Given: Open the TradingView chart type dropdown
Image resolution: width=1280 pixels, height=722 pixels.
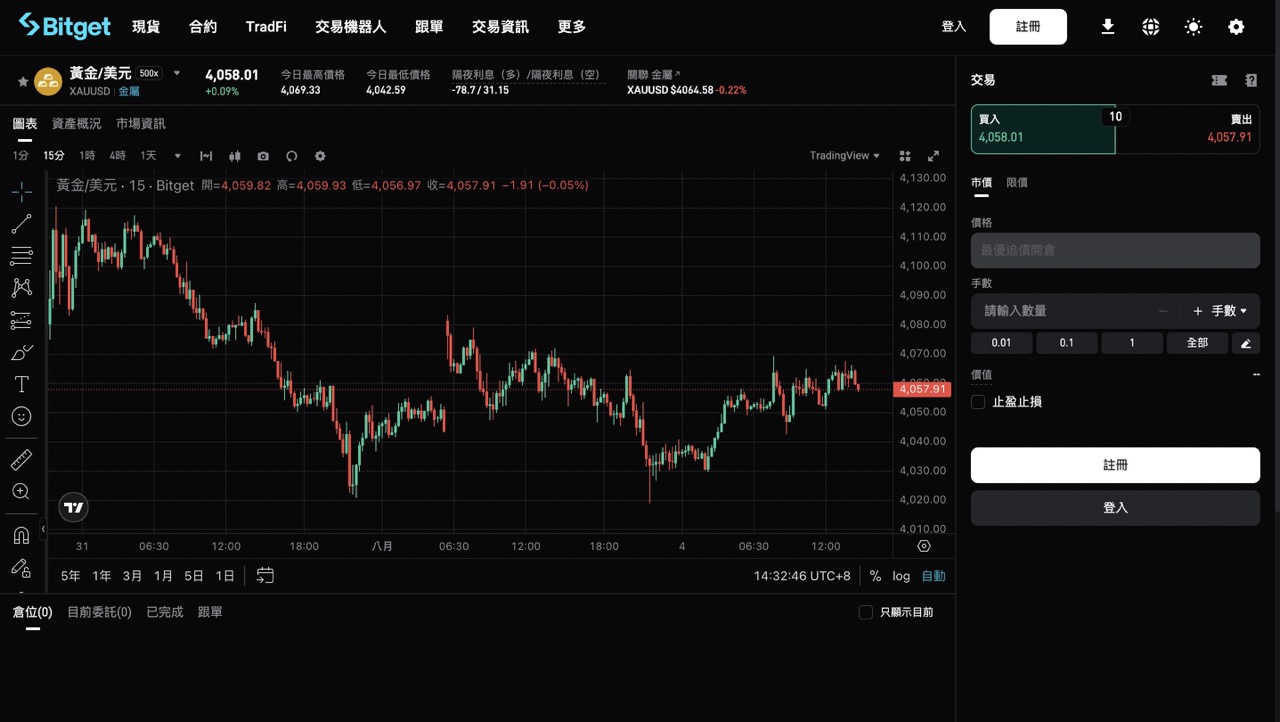Looking at the screenshot, I should (x=844, y=156).
